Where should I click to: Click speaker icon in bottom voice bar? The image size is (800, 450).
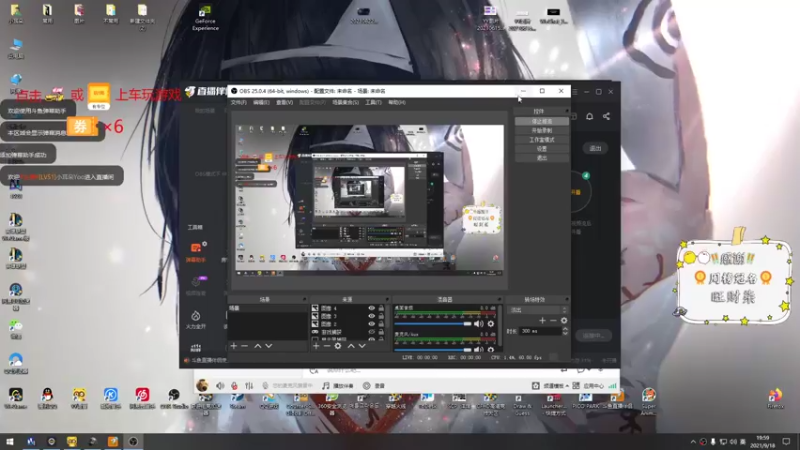tap(220, 386)
